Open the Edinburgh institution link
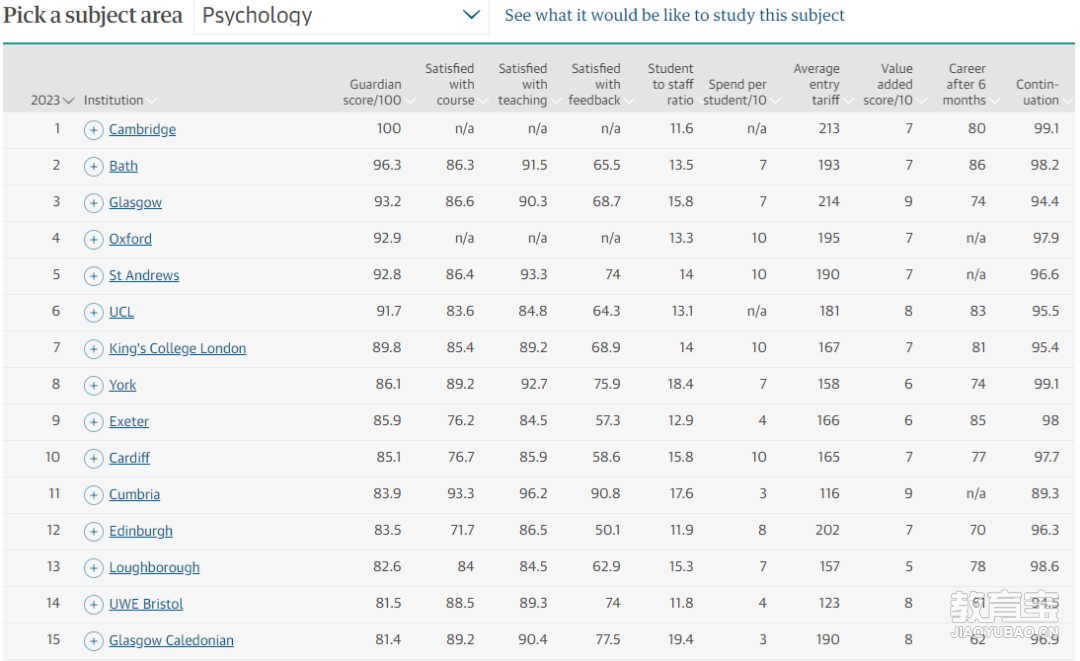This screenshot has width=1080, height=661. point(141,531)
